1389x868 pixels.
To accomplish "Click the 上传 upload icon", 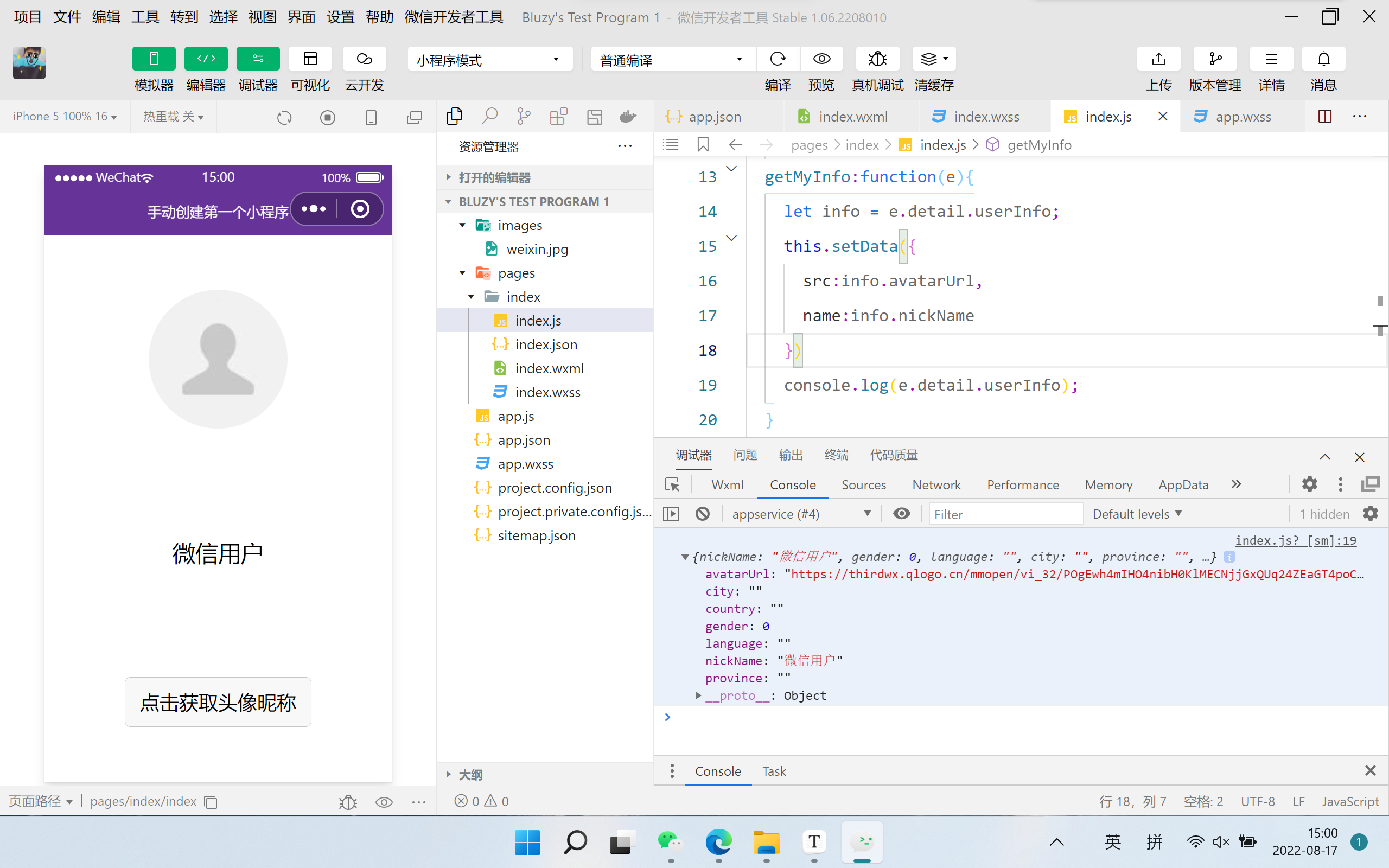I will (x=1159, y=59).
